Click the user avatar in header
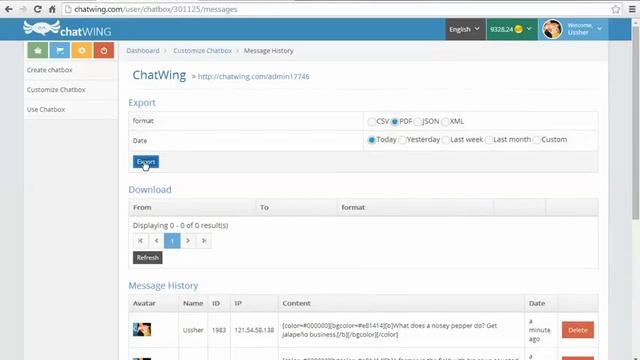Viewport: 640px width, 360px height. pyautogui.click(x=553, y=29)
